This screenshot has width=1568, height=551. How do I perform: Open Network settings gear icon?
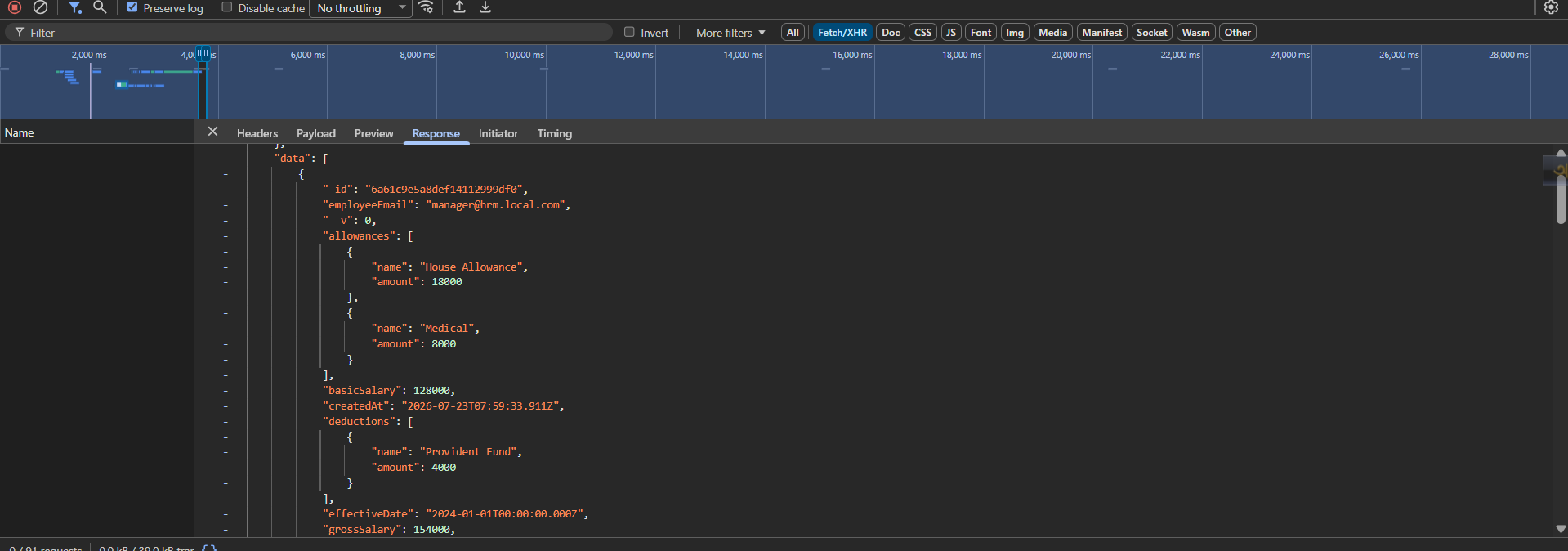click(1551, 7)
